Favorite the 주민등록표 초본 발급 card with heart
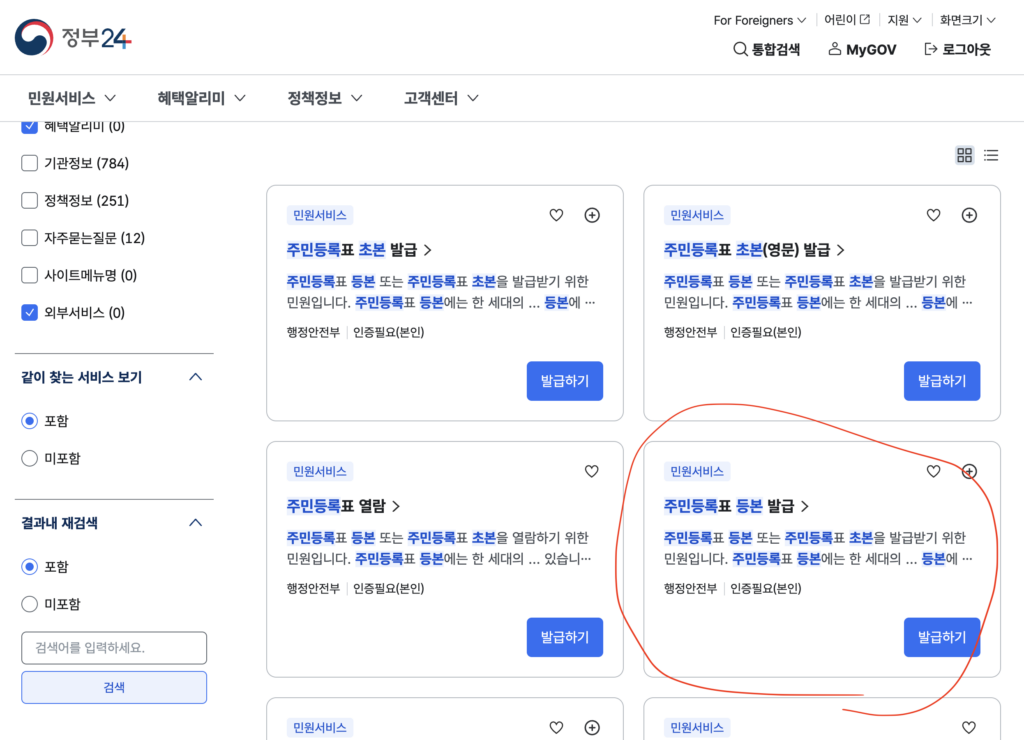Viewport: 1024px width, 740px height. (x=557, y=215)
